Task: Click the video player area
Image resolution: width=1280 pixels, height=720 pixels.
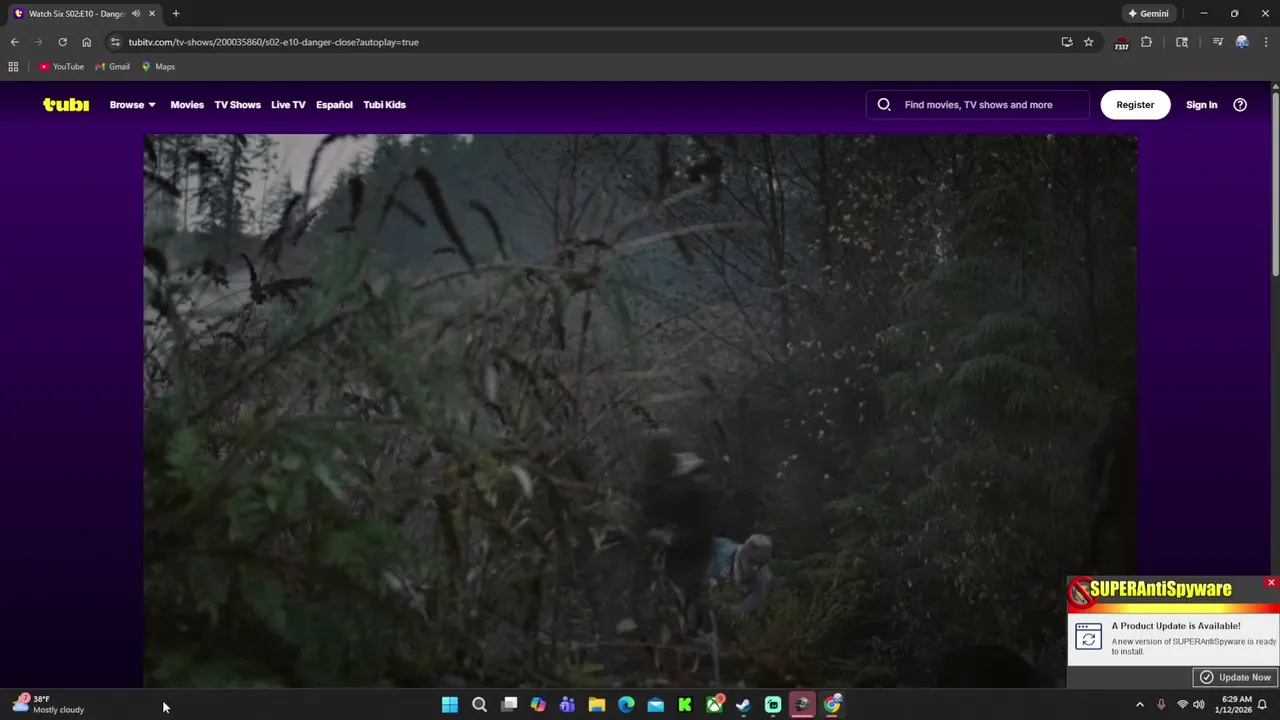Action: tap(640, 410)
